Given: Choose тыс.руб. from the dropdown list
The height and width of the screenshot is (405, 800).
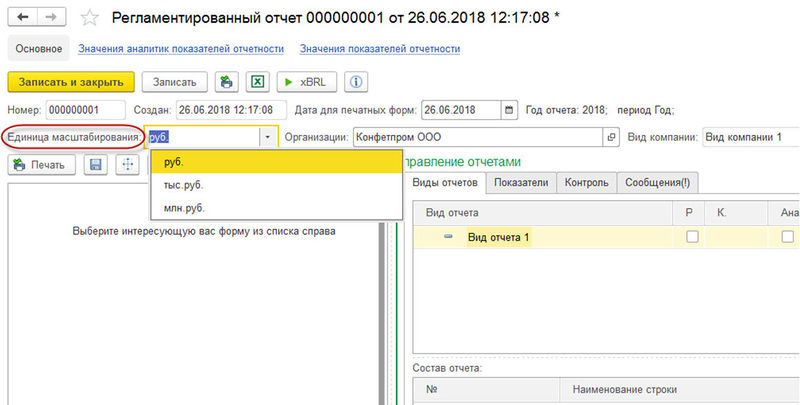Looking at the screenshot, I should tap(277, 185).
